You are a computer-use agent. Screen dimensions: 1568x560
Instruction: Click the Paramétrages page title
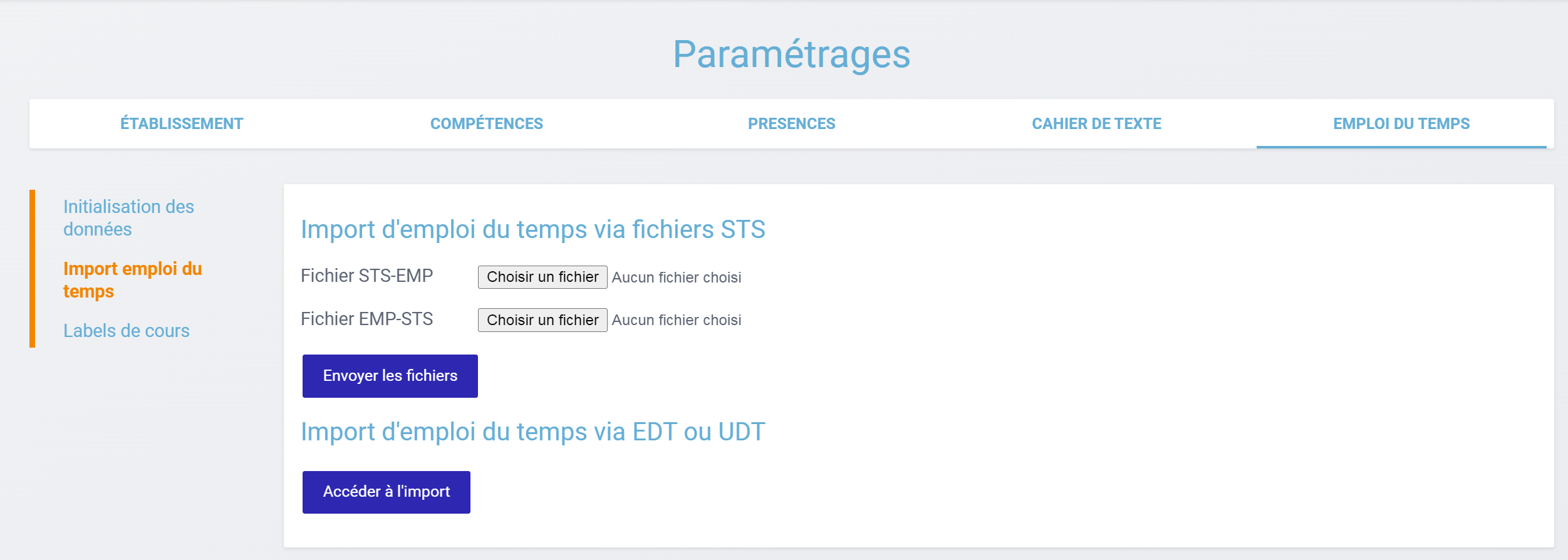(x=791, y=54)
